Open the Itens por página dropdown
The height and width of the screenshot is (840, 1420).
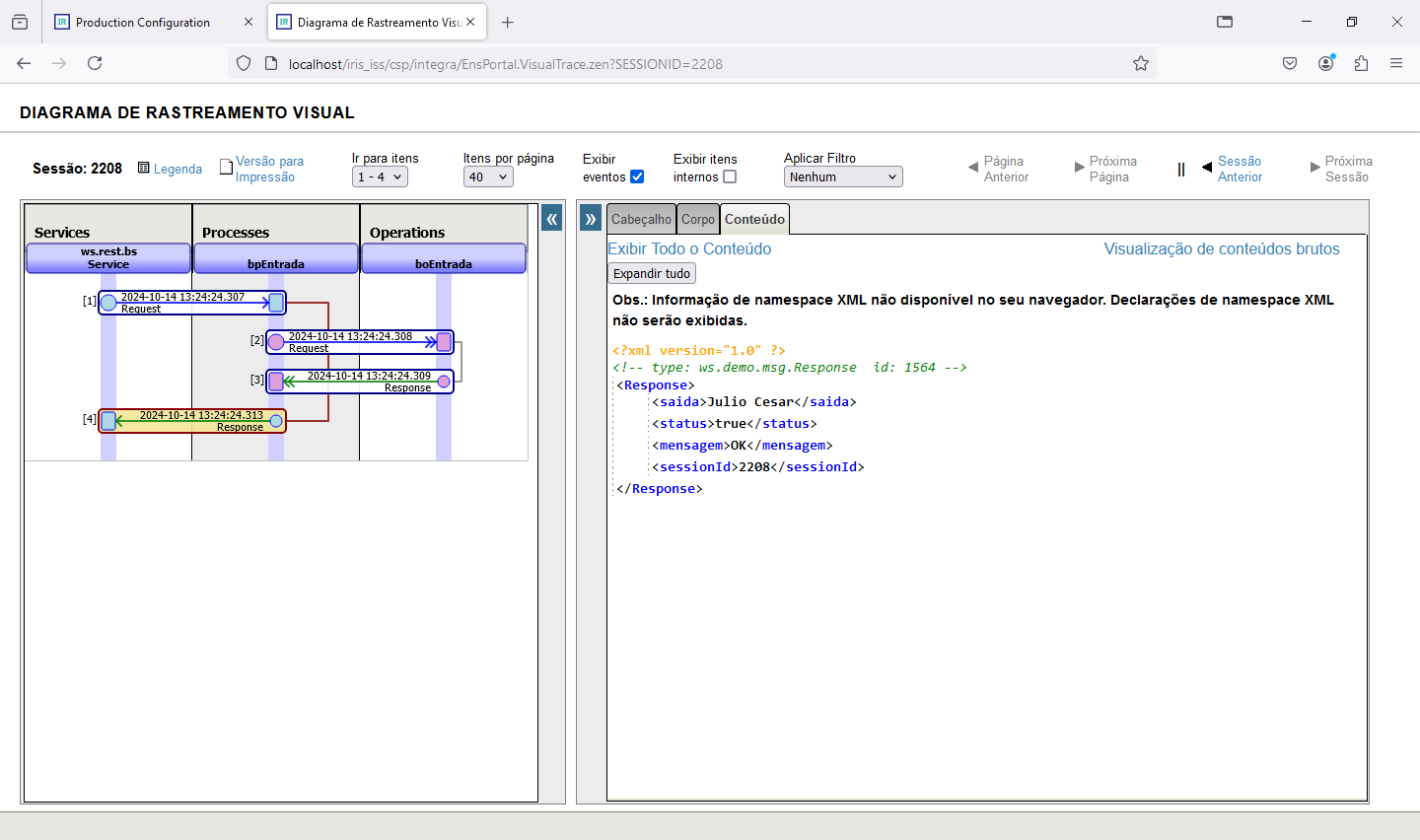pos(488,176)
